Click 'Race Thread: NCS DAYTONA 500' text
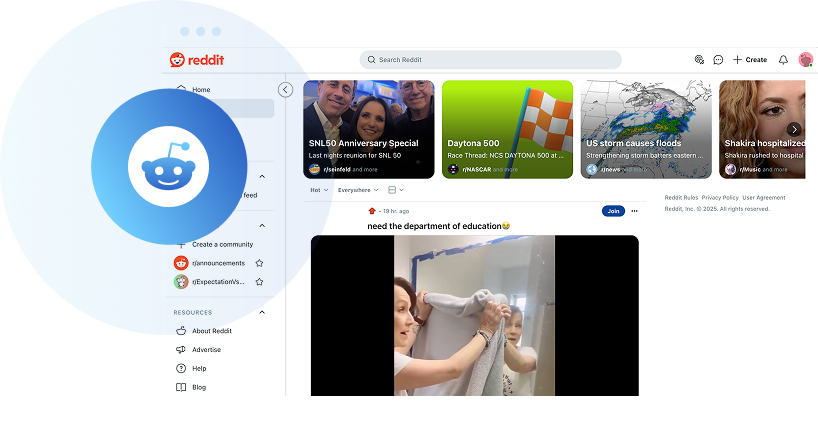Screen dimensions: 818x422 point(506,155)
